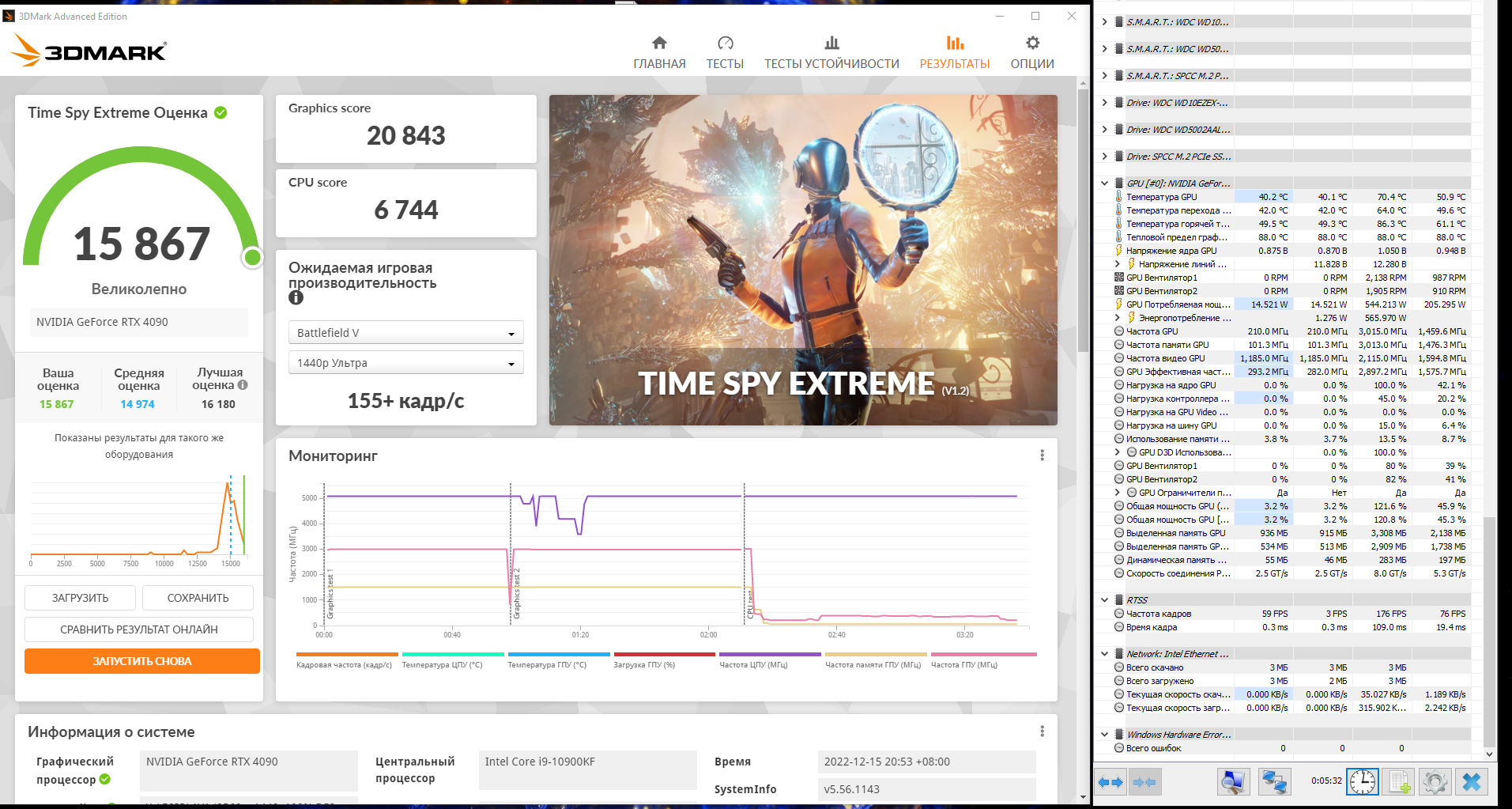Expand the Энергопотребление subgroup
The width and height of the screenshot is (1512, 809).
click(1117, 318)
